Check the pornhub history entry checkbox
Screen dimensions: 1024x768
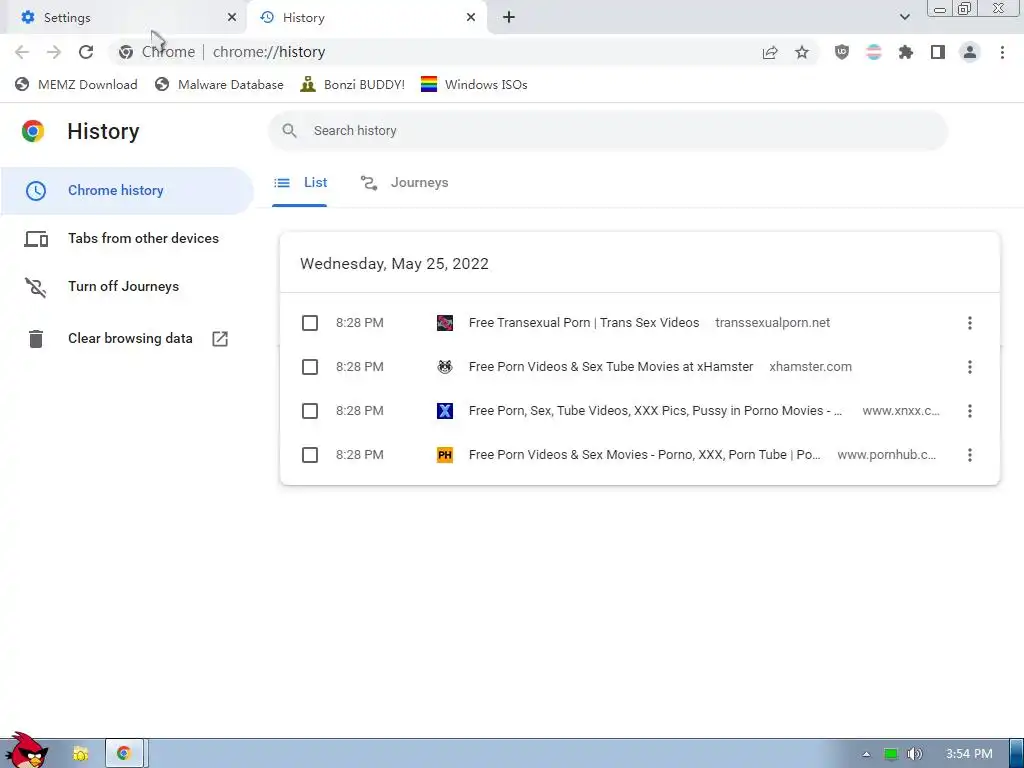pyautogui.click(x=310, y=455)
